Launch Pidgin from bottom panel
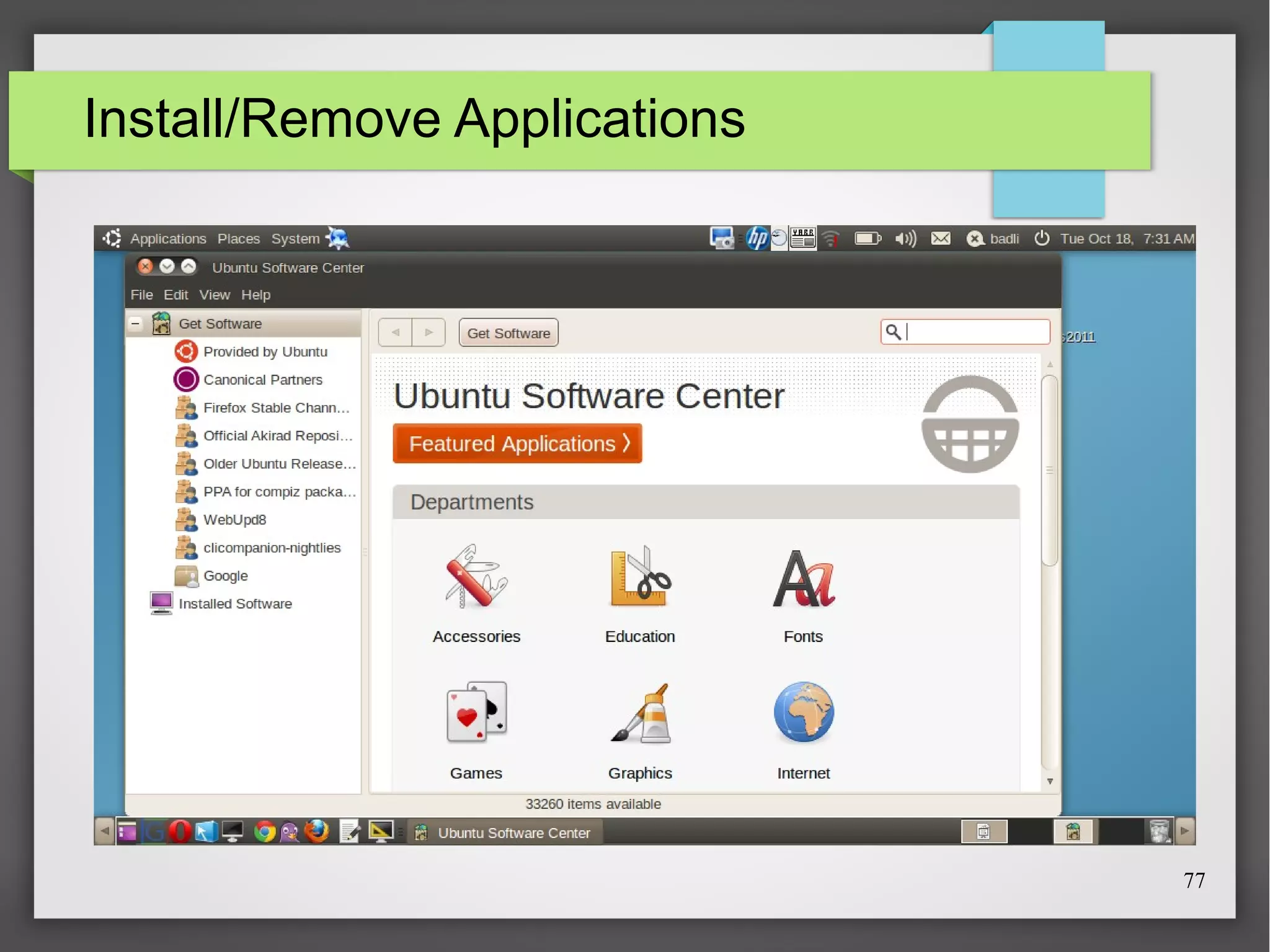The image size is (1270, 952). click(x=290, y=832)
